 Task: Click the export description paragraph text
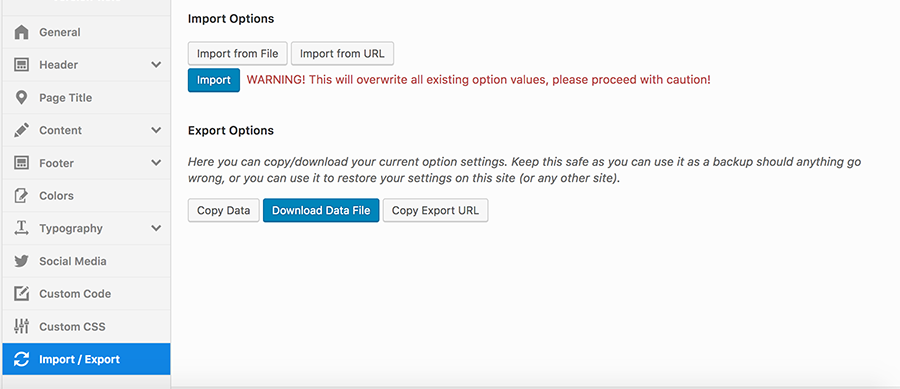pyautogui.click(x=524, y=170)
